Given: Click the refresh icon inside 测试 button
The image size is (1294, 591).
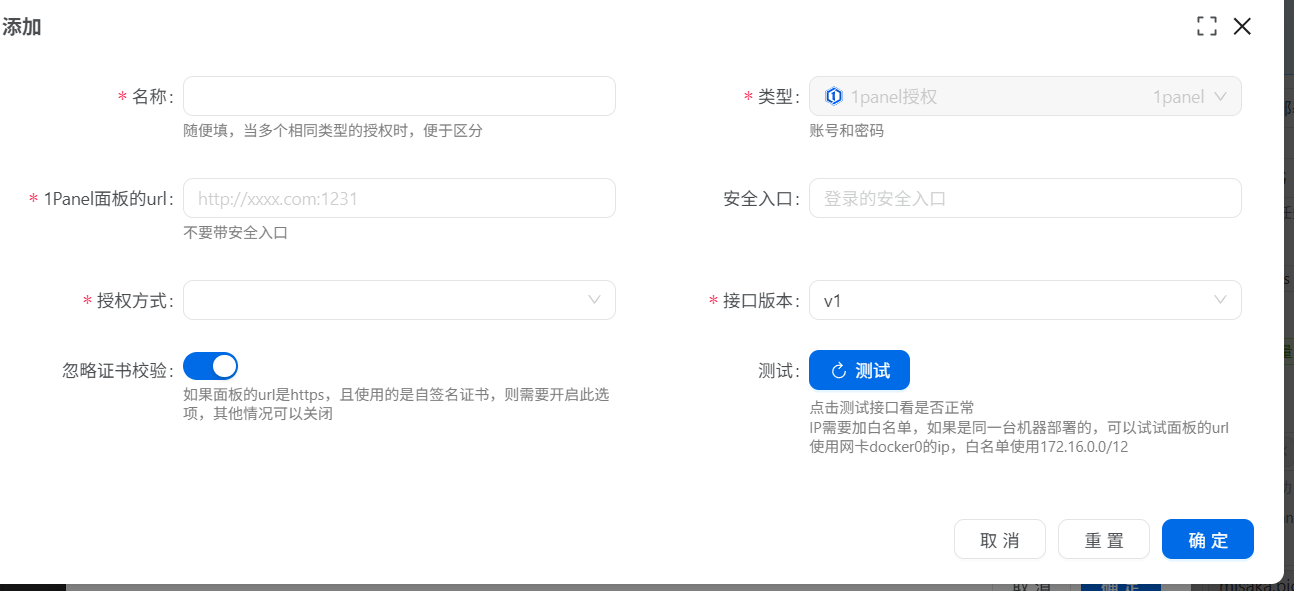Looking at the screenshot, I should (839, 371).
